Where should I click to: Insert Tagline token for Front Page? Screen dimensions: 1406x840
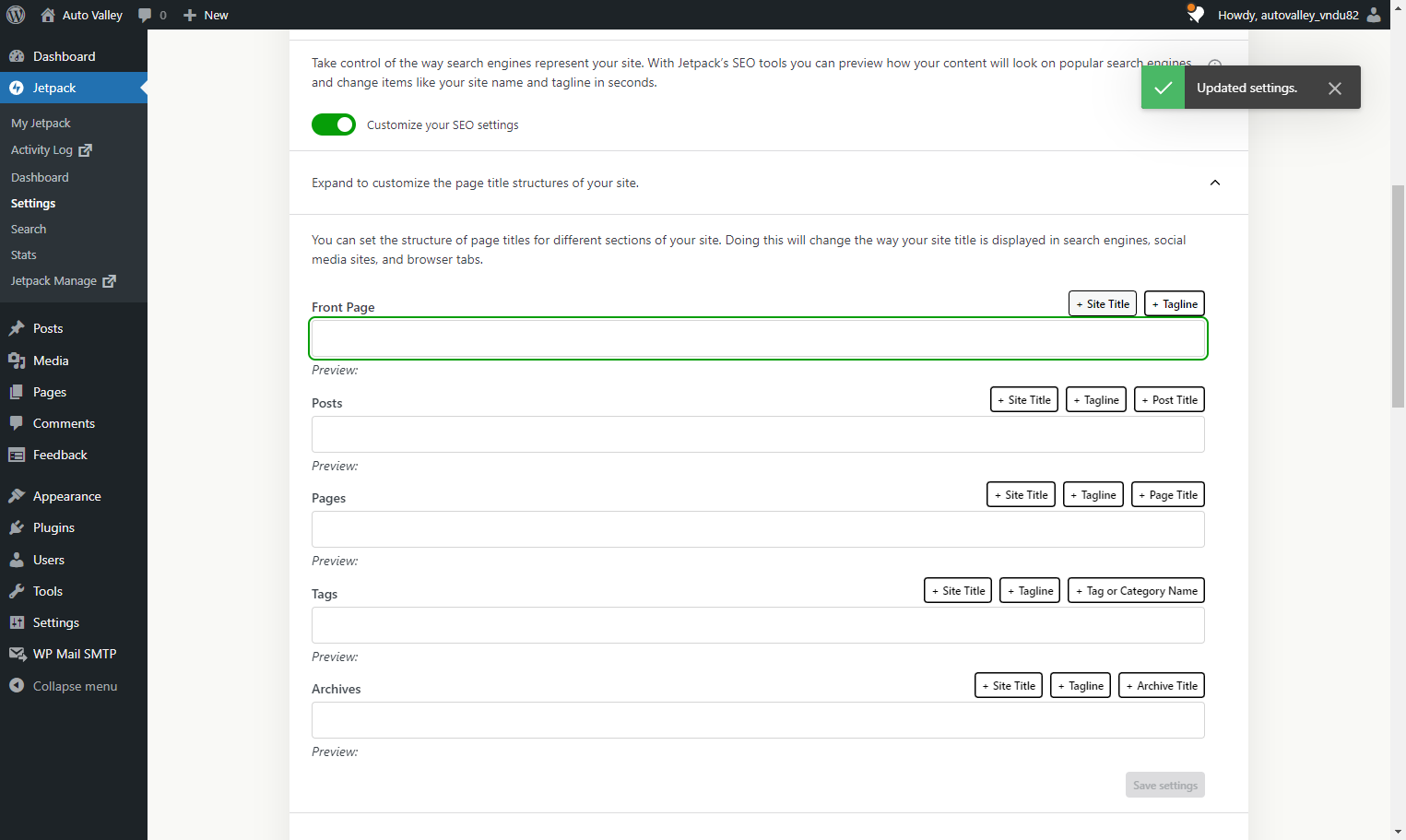coord(1175,303)
